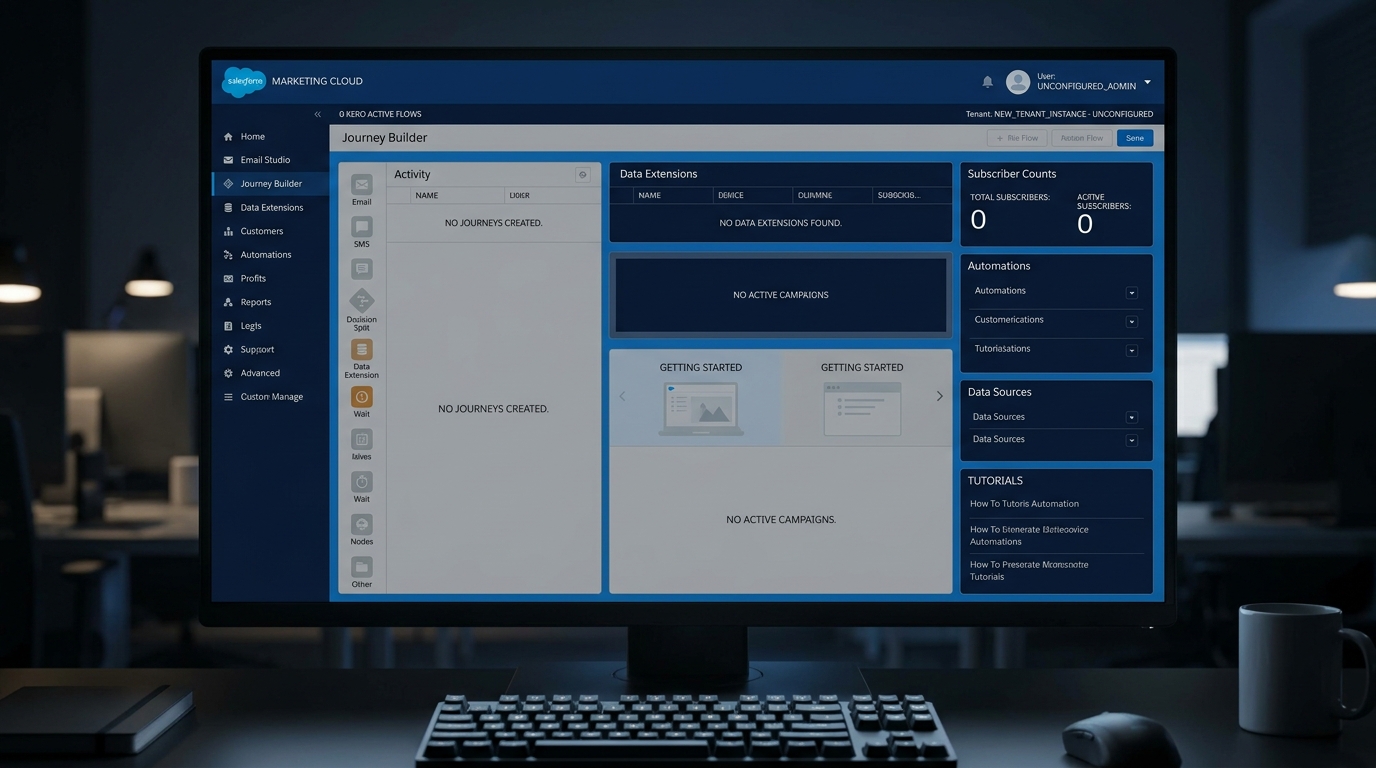Expand the Automations dropdown row
Screen dimensions: 1376x768
point(1131,293)
